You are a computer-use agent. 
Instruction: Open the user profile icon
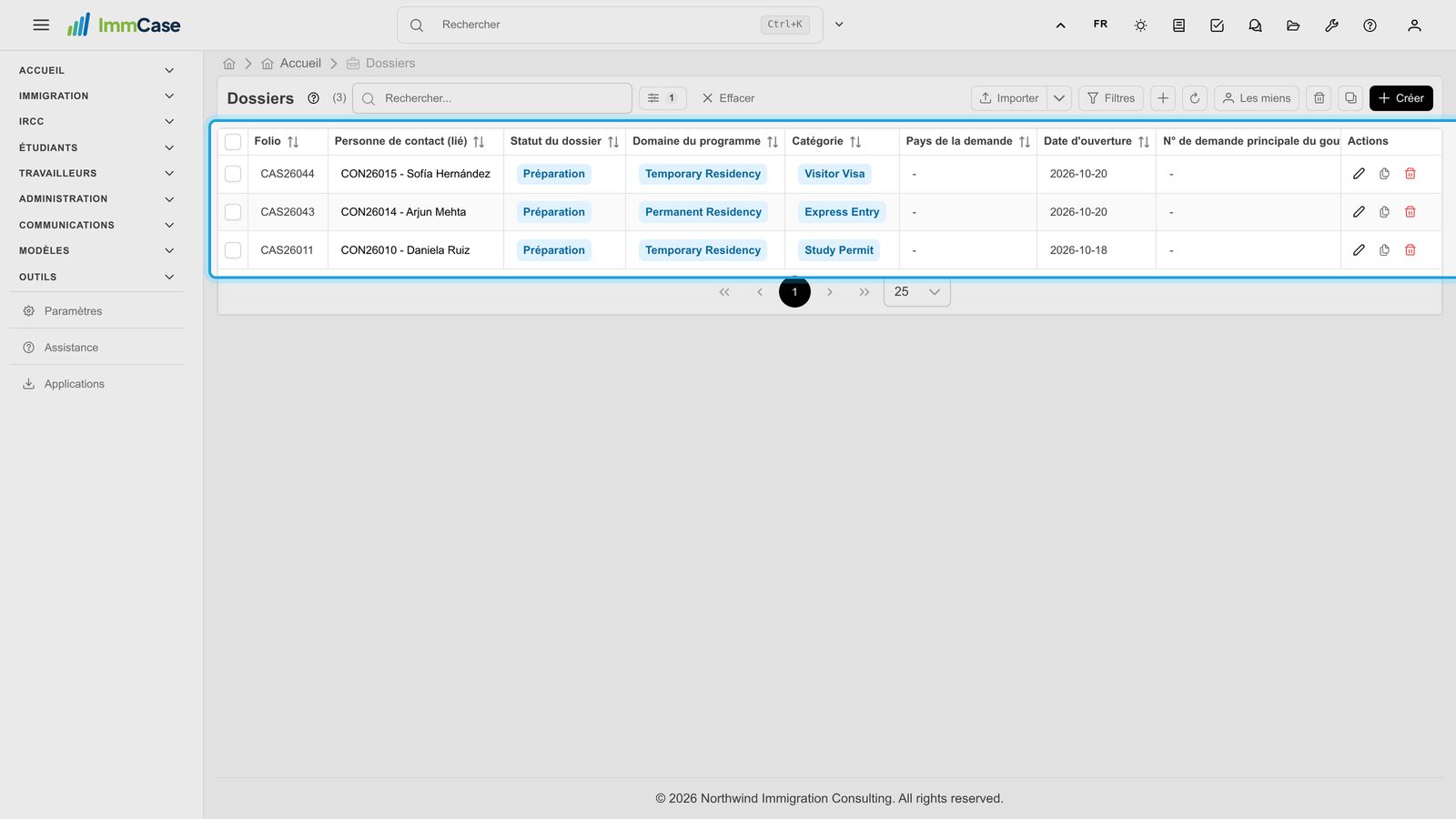(x=1414, y=25)
